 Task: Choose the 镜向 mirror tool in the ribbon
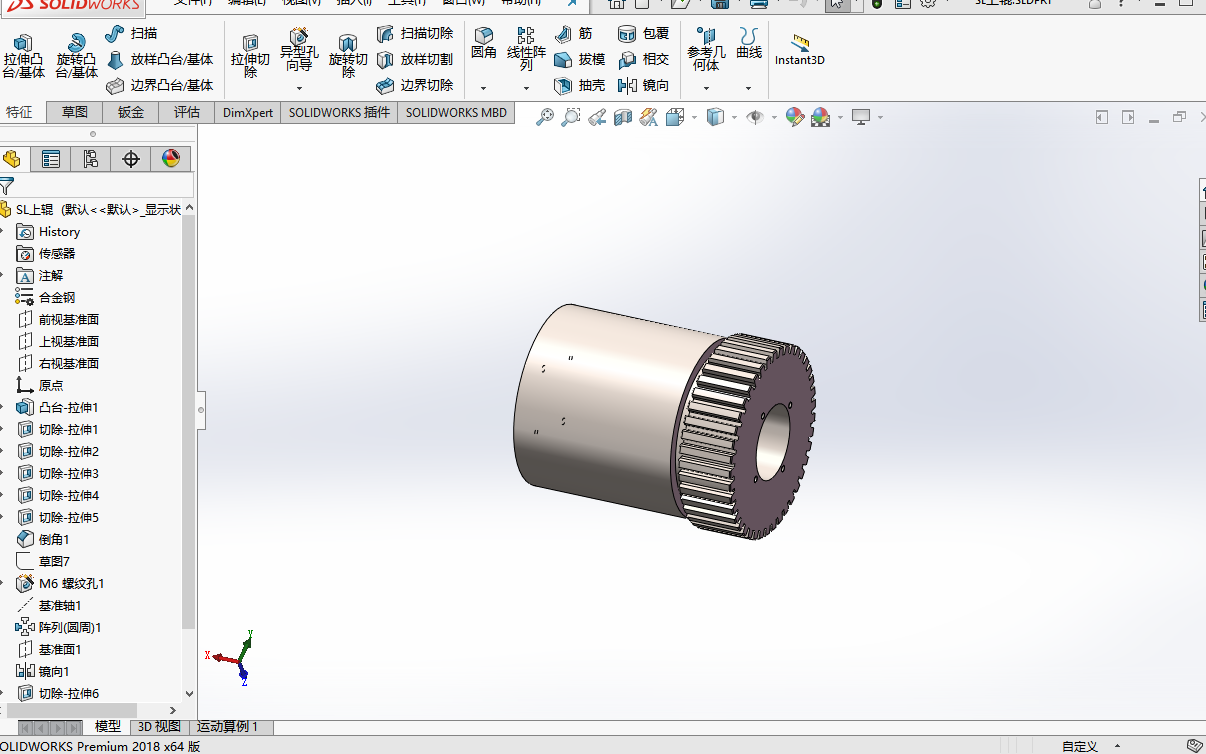pos(644,85)
